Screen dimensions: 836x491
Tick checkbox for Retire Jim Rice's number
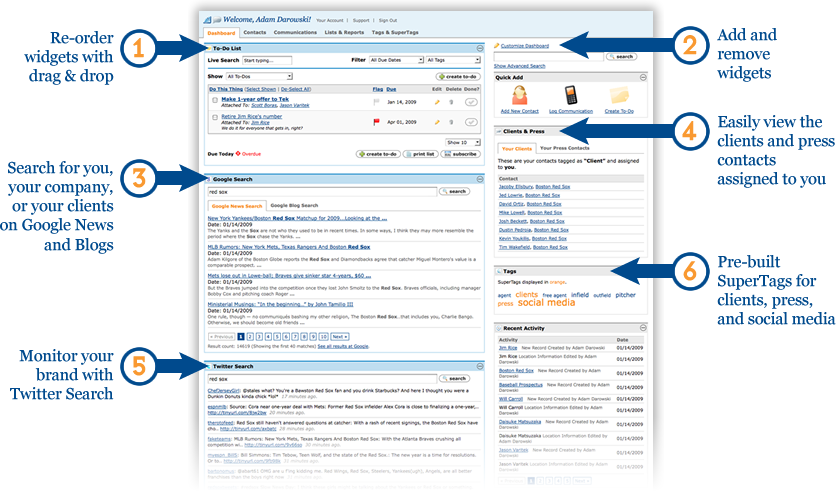[x=215, y=117]
